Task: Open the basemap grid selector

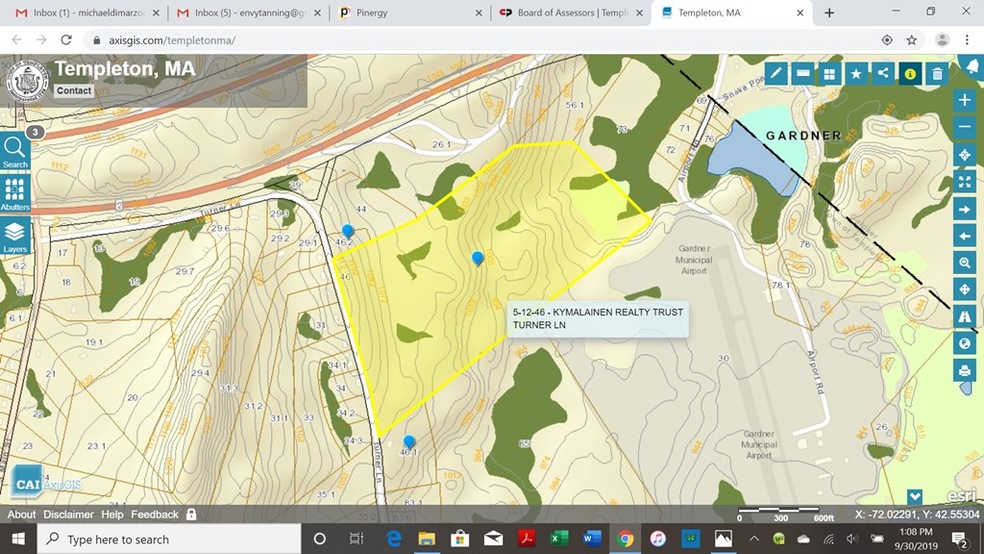Action: pos(829,73)
